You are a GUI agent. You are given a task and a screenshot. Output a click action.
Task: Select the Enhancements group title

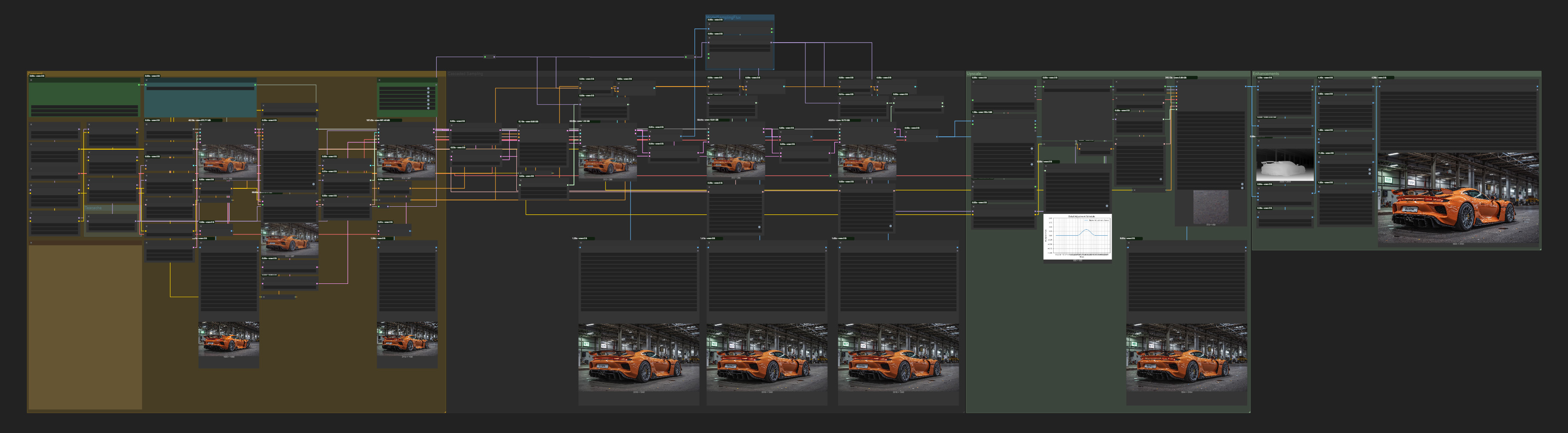coord(1265,74)
